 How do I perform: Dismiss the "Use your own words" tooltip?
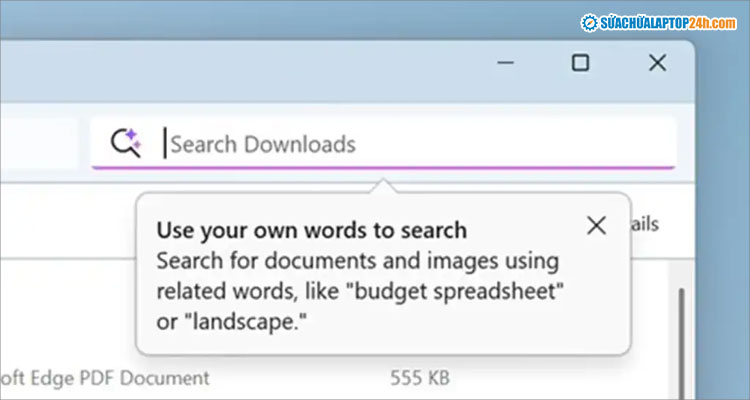tap(596, 225)
